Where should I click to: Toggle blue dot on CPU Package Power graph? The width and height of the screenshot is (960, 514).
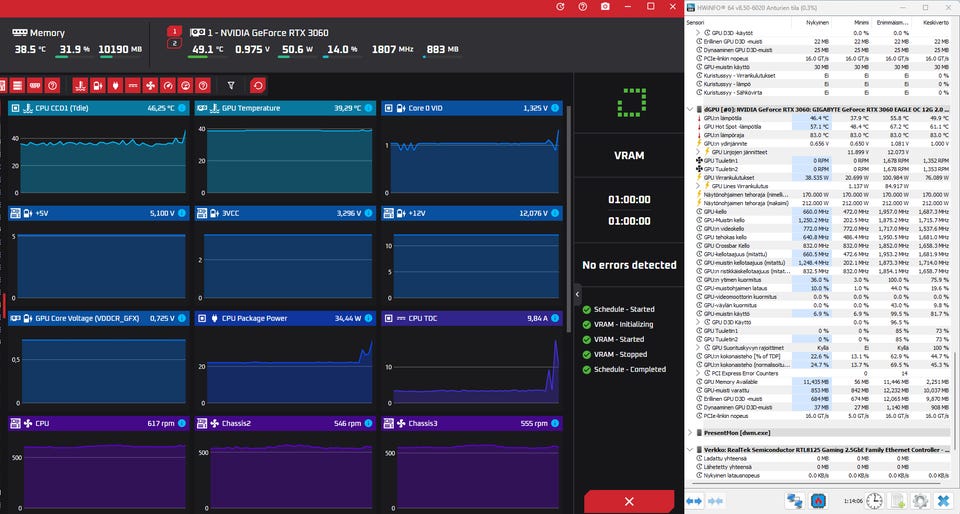point(369,318)
